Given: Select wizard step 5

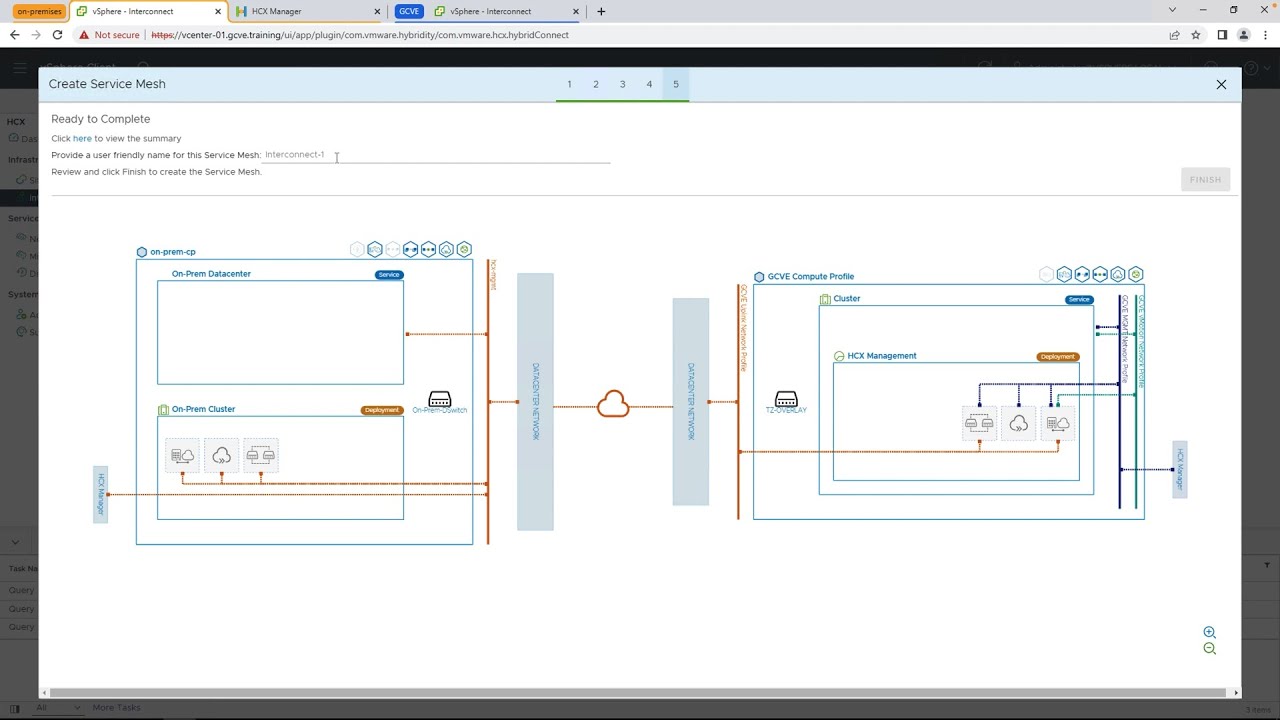Looking at the screenshot, I should click(x=676, y=84).
